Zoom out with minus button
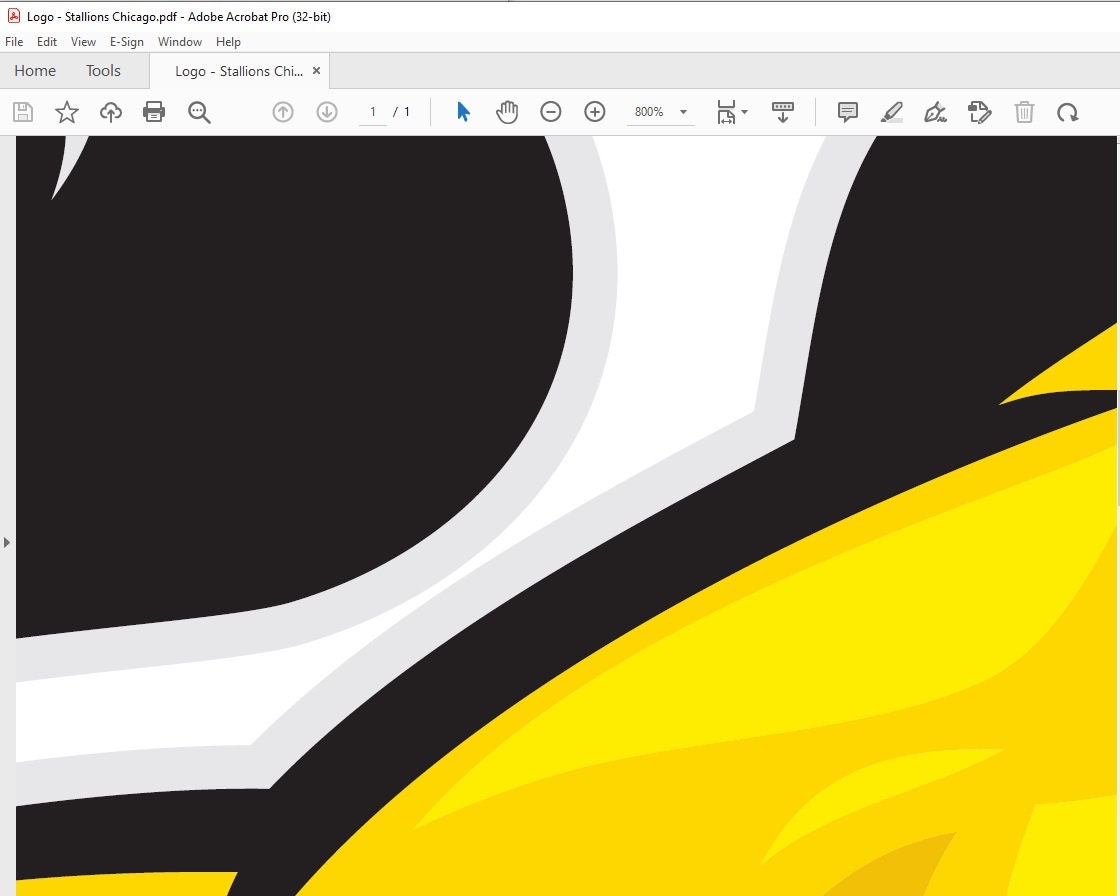Screen dimensions: 1120x896 551,112
